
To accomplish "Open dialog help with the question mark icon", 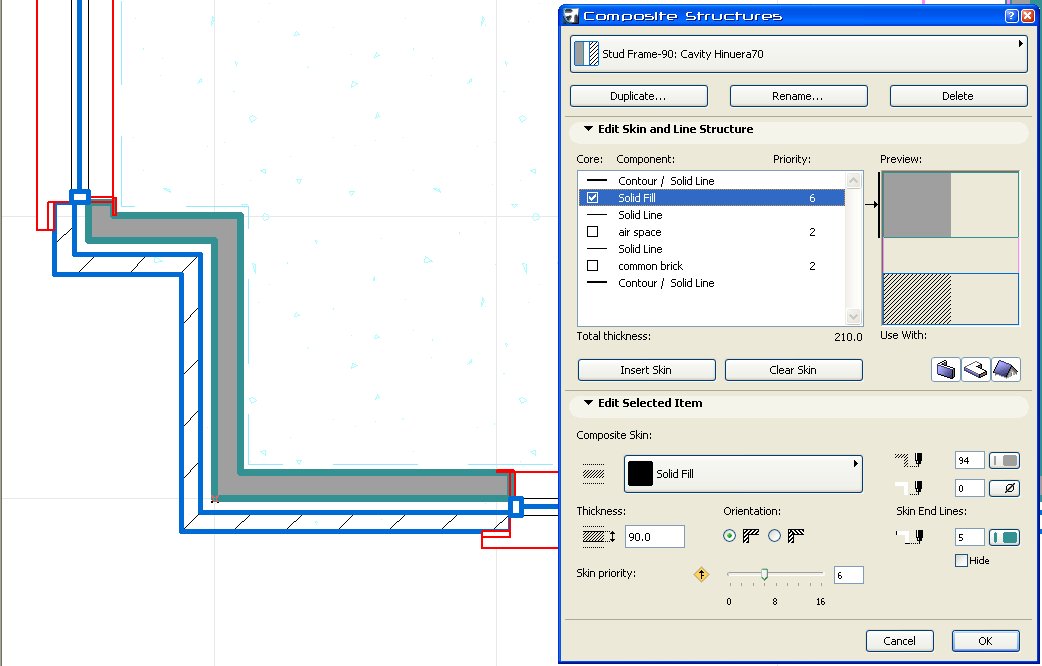I will click(x=1010, y=14).
